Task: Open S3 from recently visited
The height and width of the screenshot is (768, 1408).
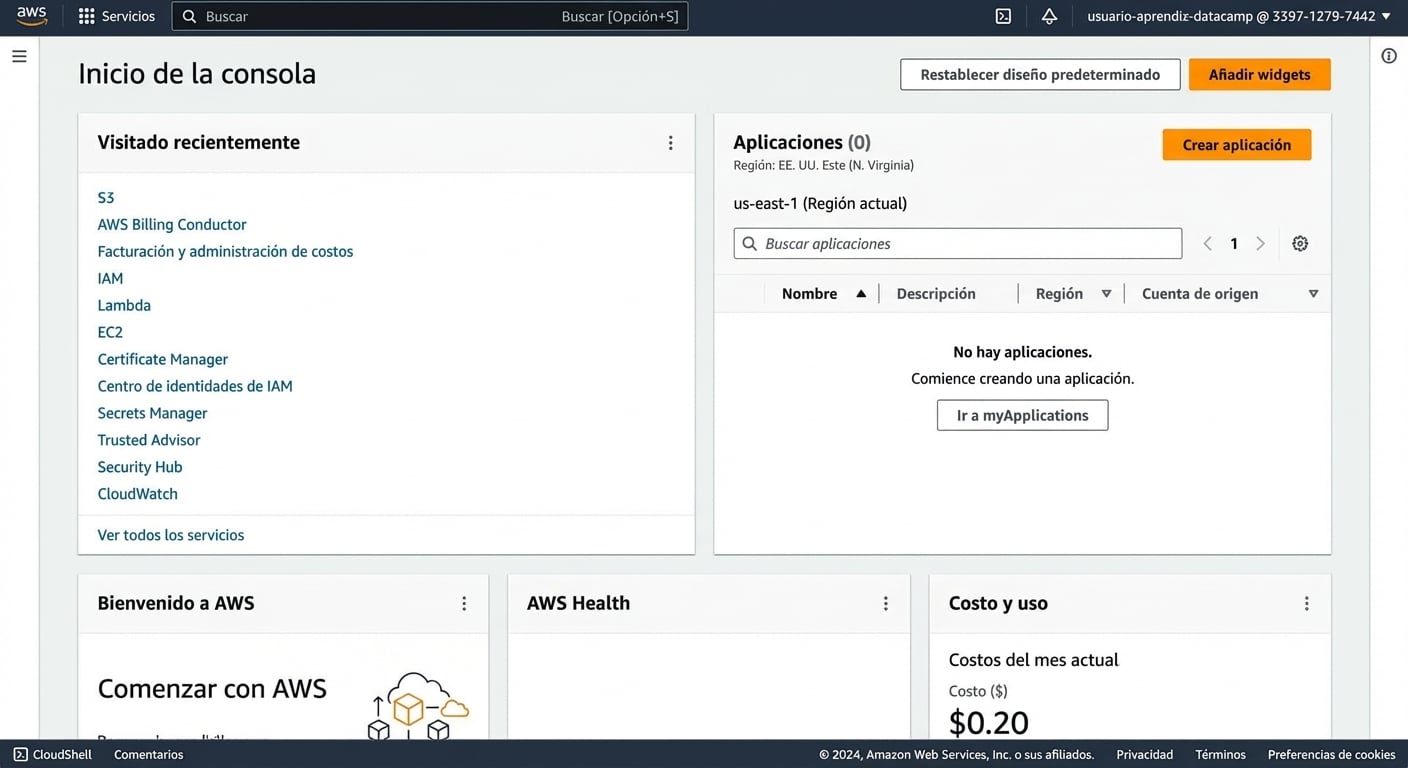Action: coord(106,198)
